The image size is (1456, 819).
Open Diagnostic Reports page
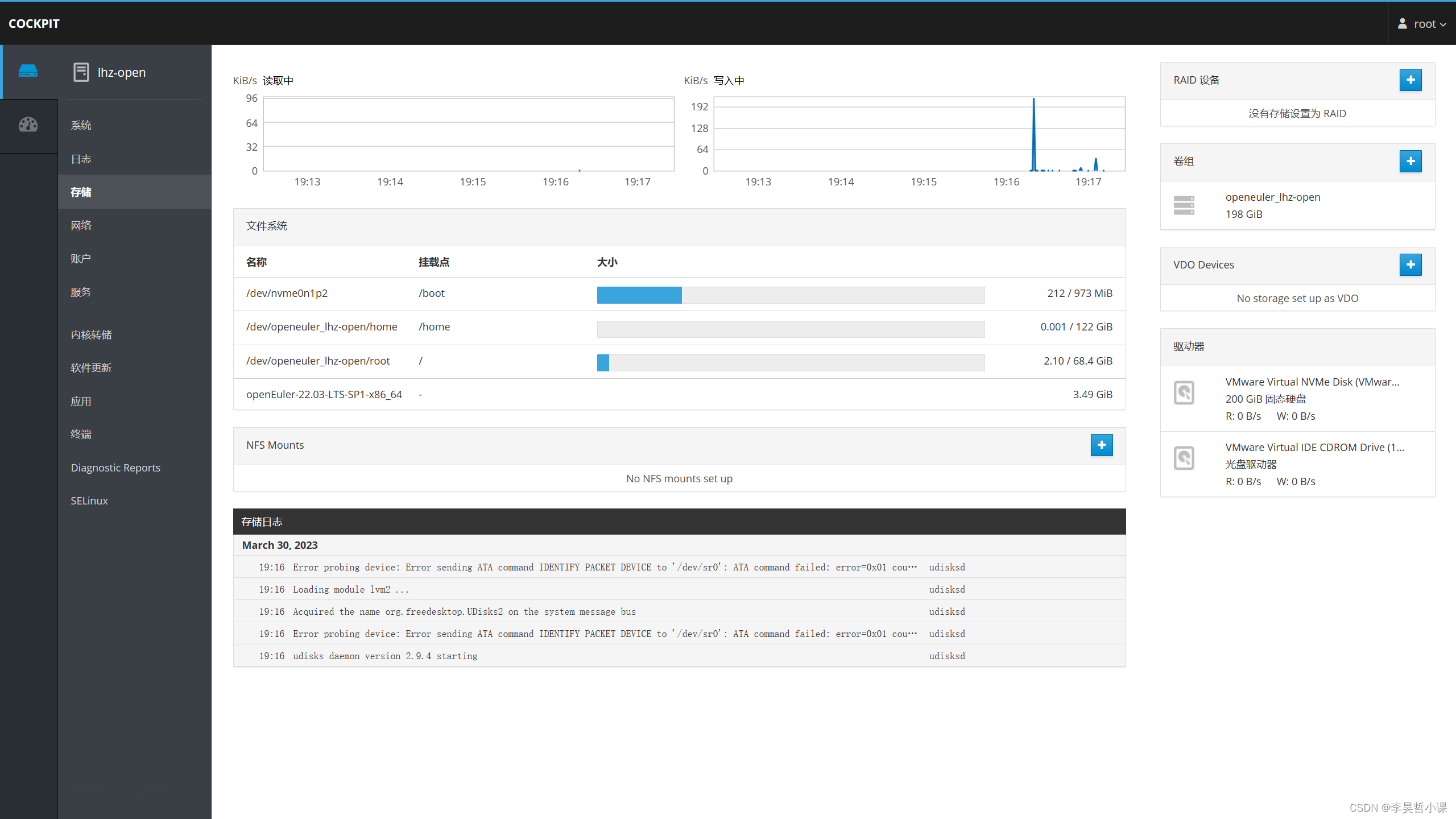click(x=135, y=468)
